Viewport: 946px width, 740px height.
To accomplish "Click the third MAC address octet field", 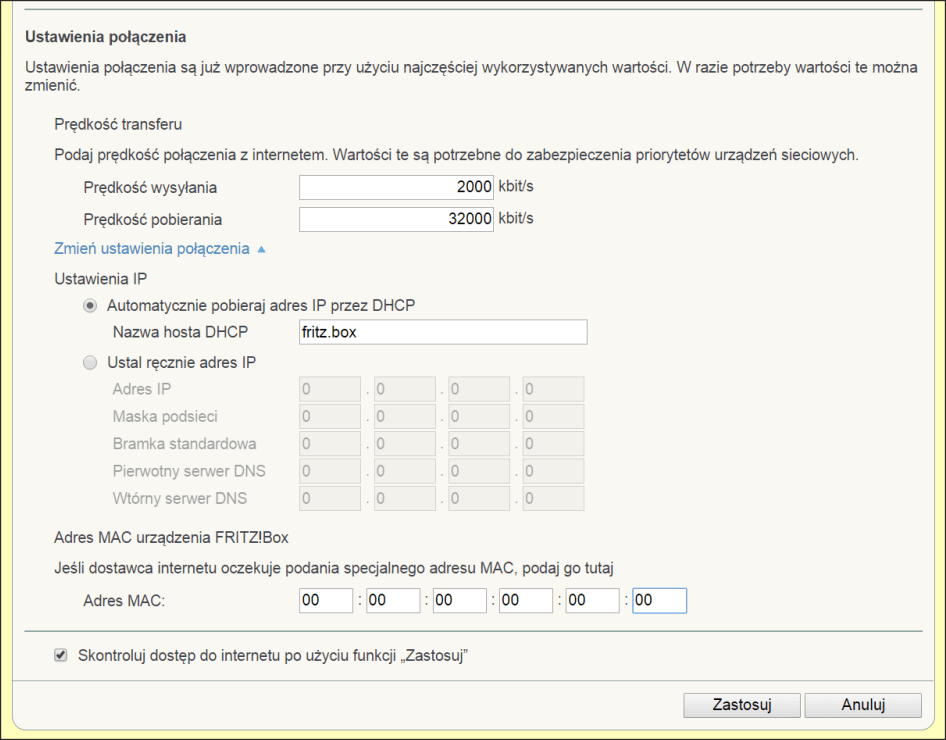I will pos(459,600).
